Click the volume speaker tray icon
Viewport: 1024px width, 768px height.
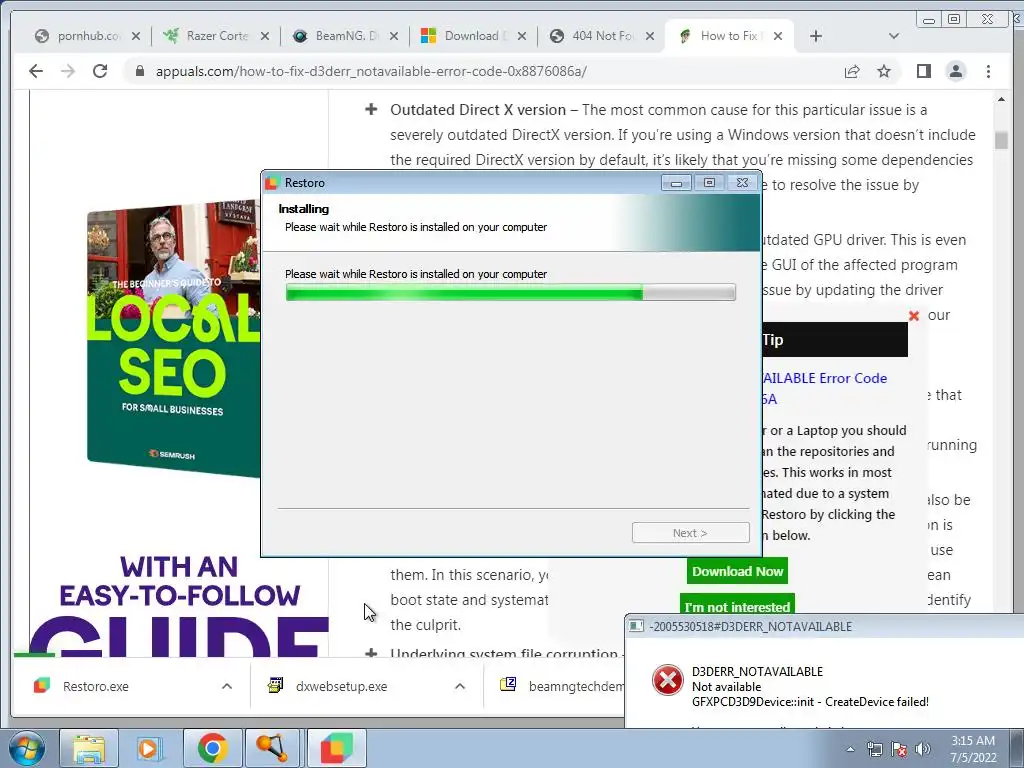point(923,750)
